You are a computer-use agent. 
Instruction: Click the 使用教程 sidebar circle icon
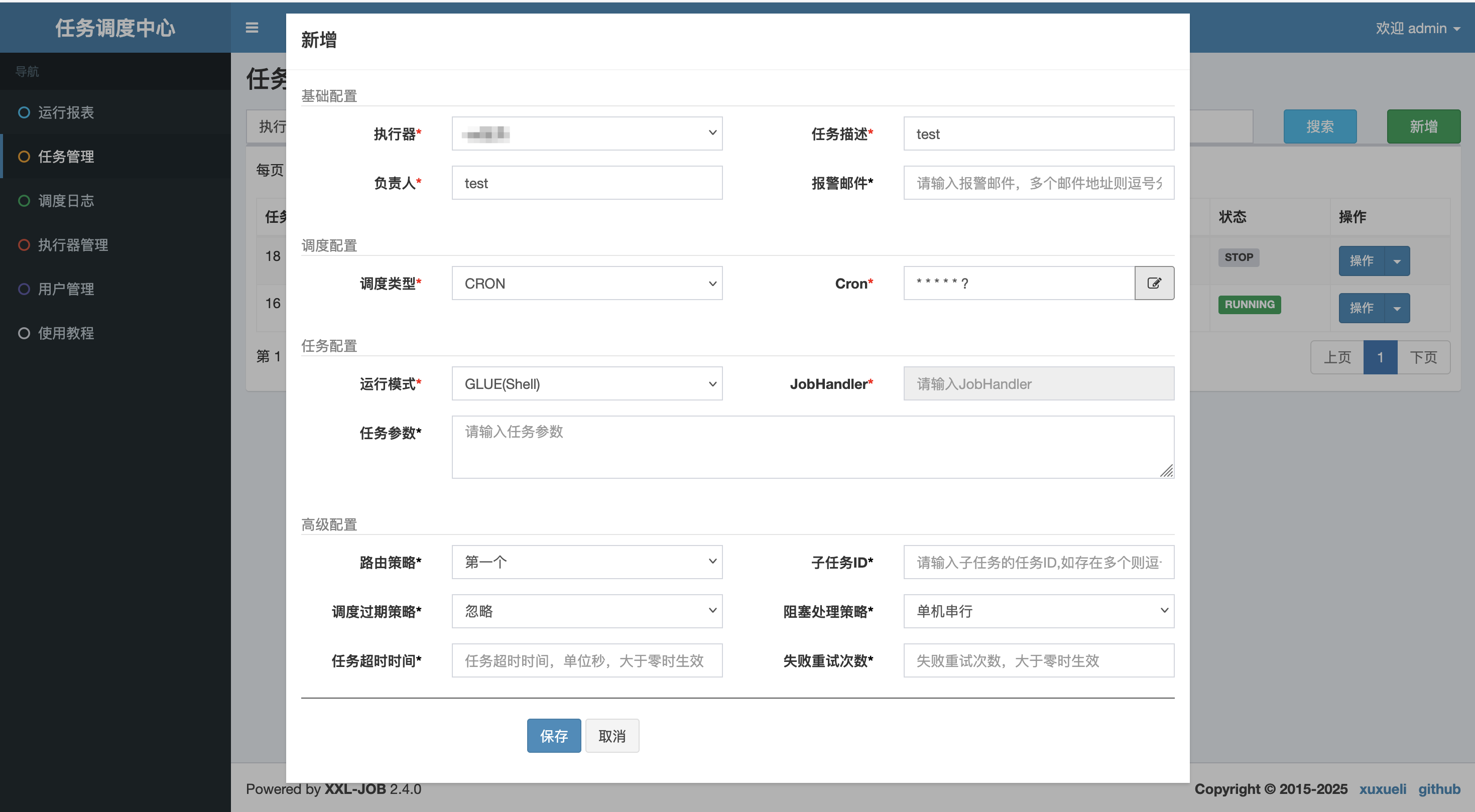pyautogui.click(x=24, y=333)
